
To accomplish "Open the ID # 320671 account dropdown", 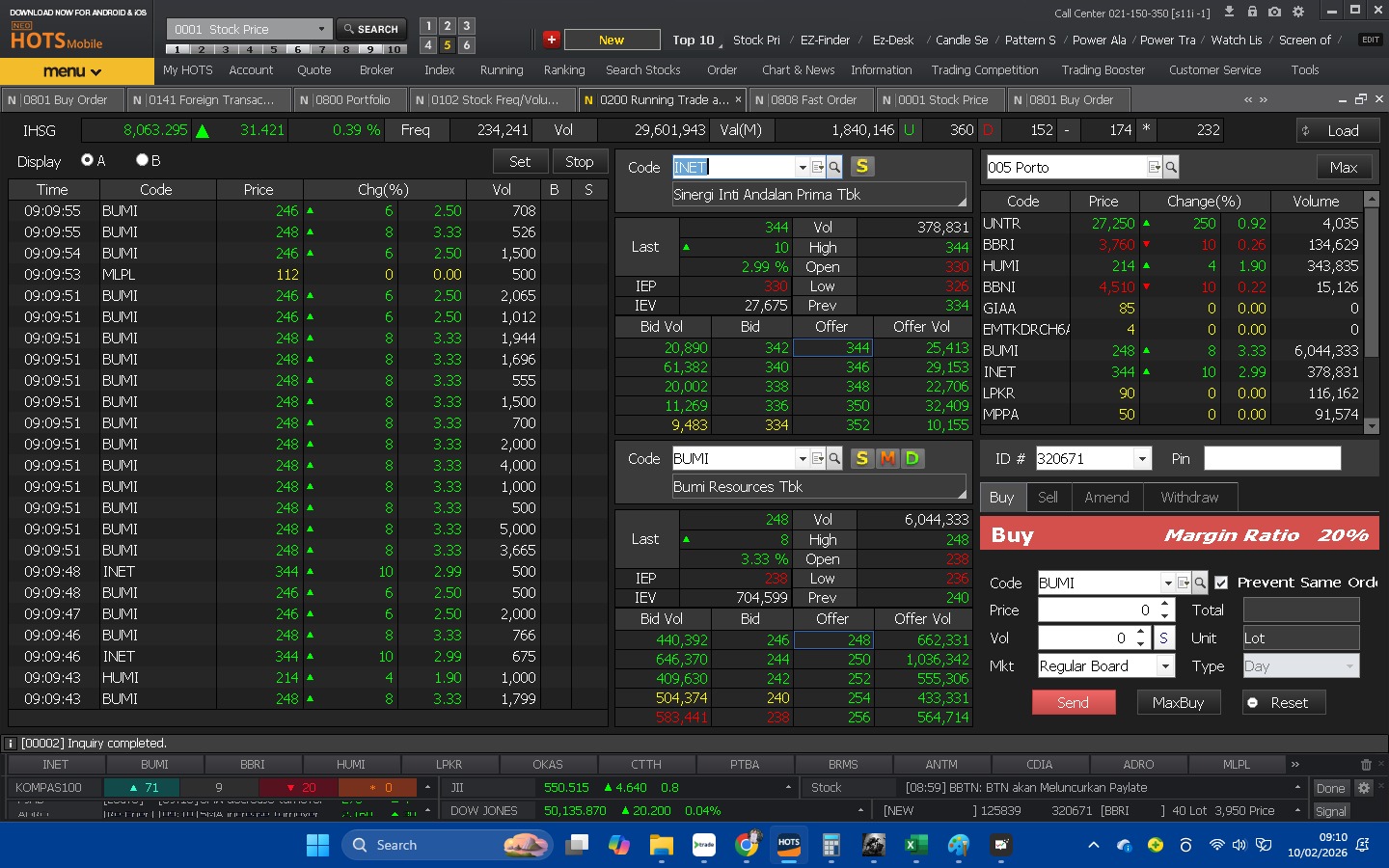I will [1142, 459].
